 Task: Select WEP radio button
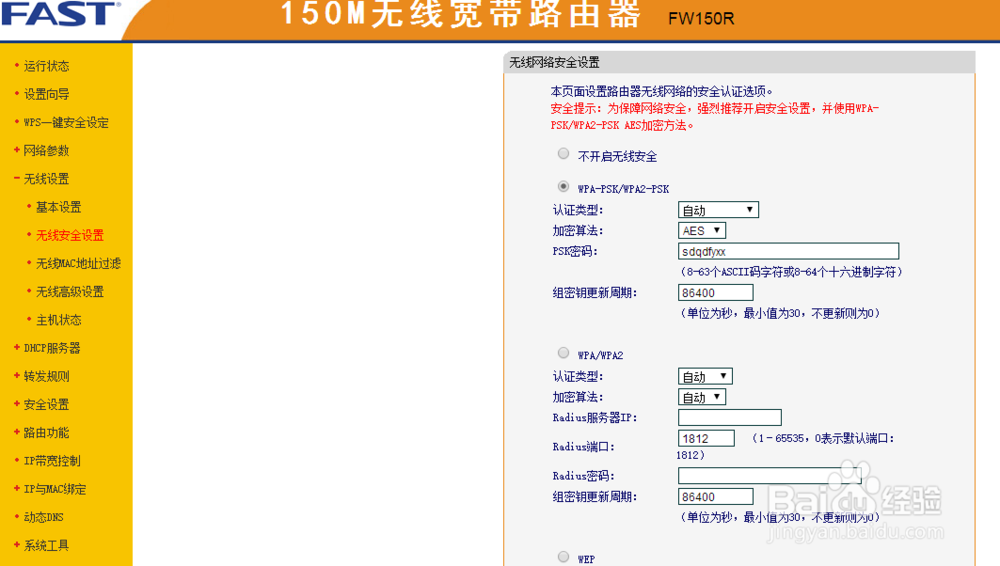coord(563,556)
